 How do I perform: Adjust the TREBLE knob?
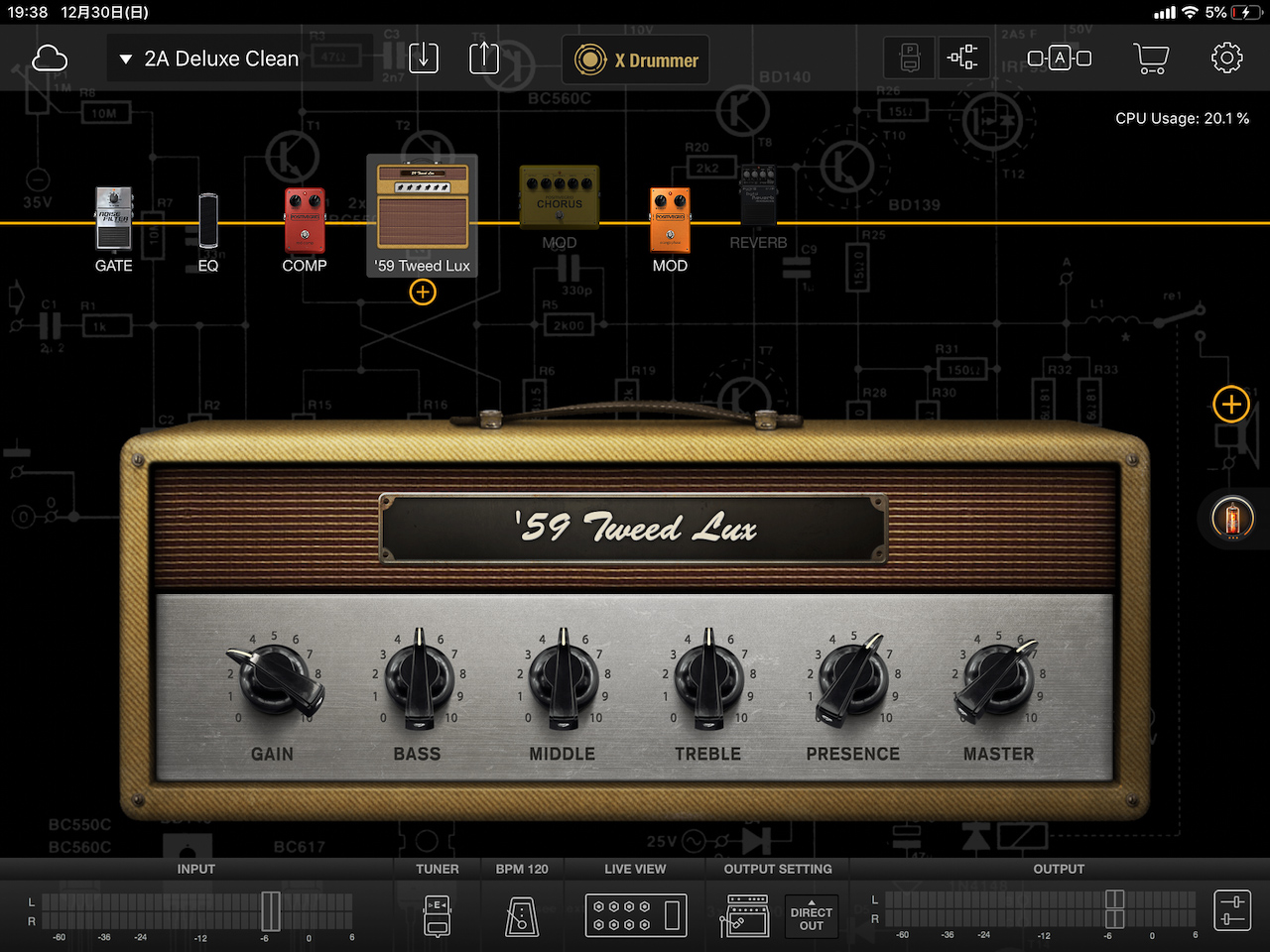[x=708, y=680]
